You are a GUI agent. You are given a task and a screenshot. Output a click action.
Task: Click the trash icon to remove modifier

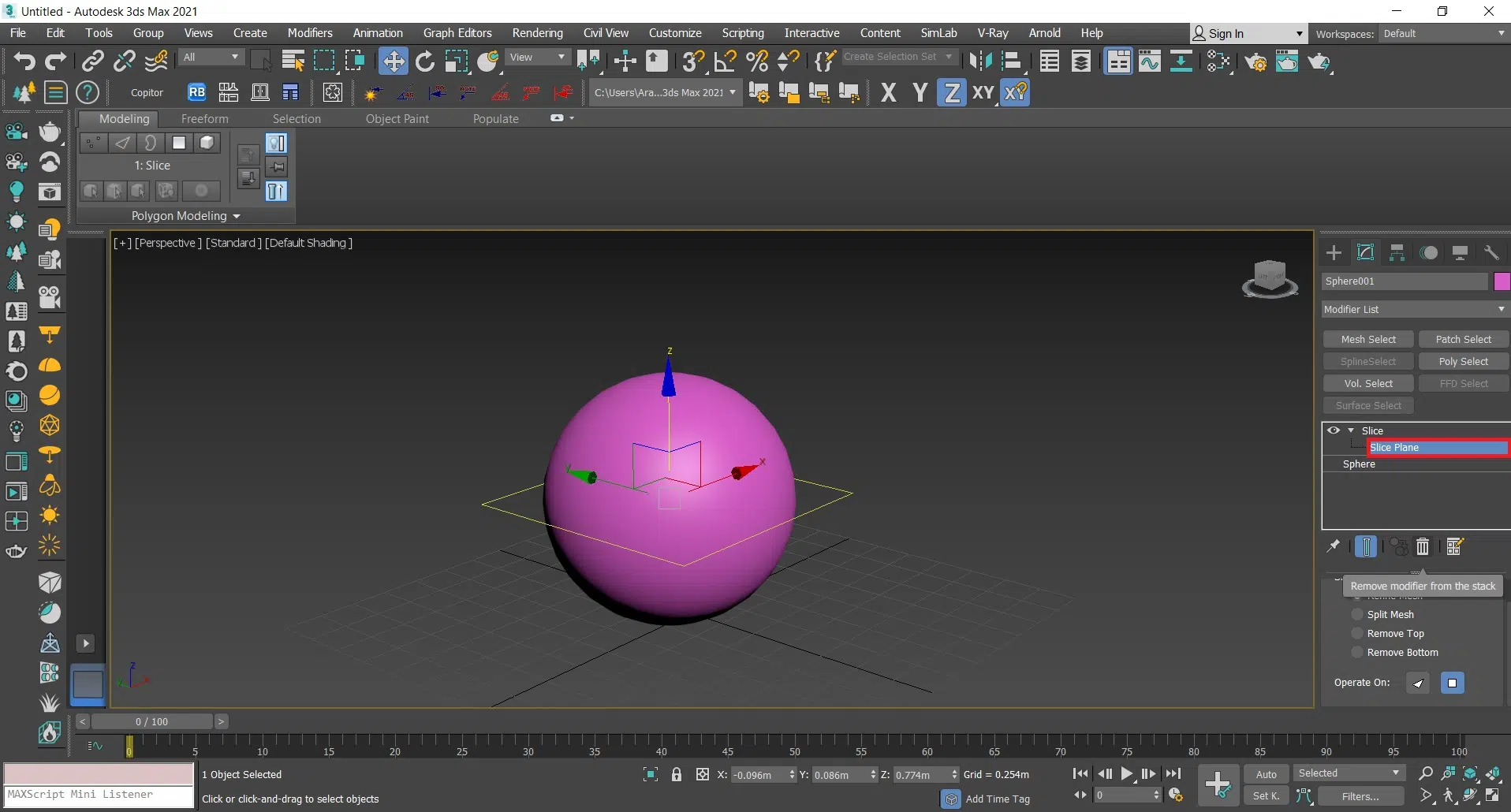point(1423,546)
